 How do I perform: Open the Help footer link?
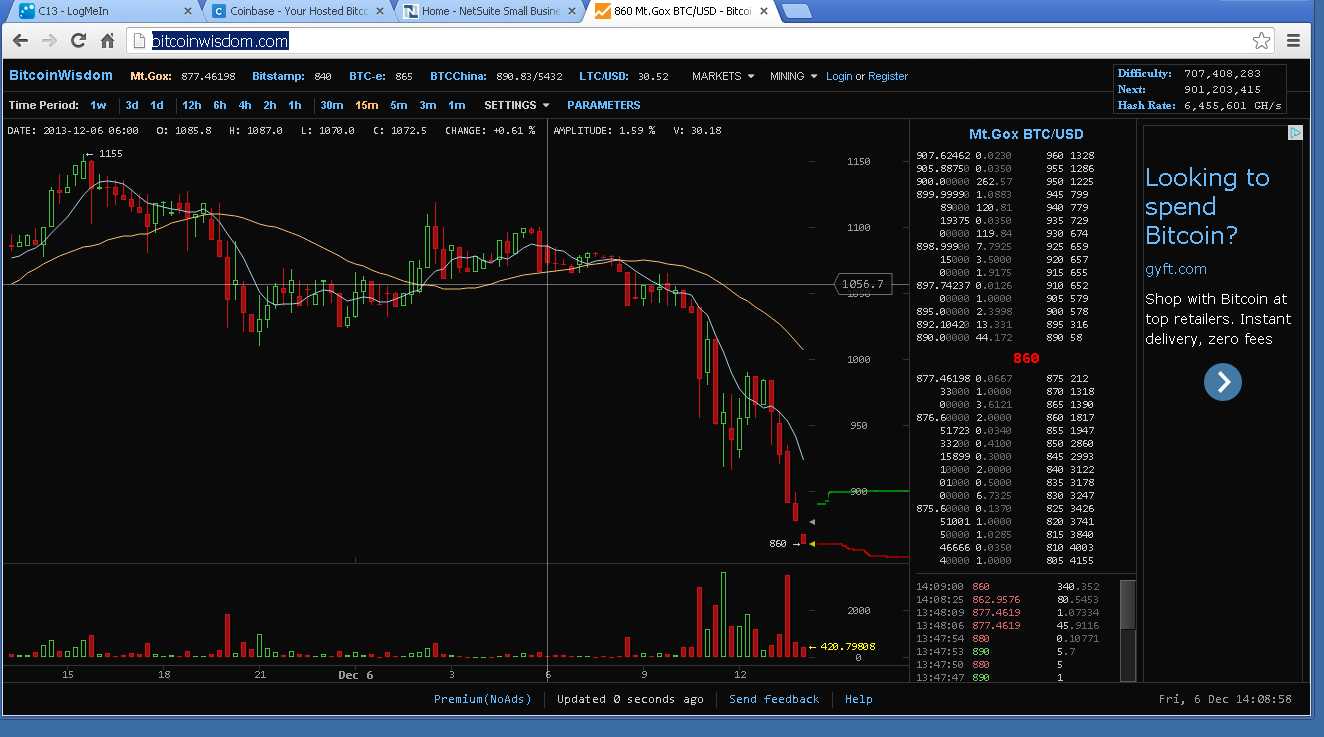point(859,699)
